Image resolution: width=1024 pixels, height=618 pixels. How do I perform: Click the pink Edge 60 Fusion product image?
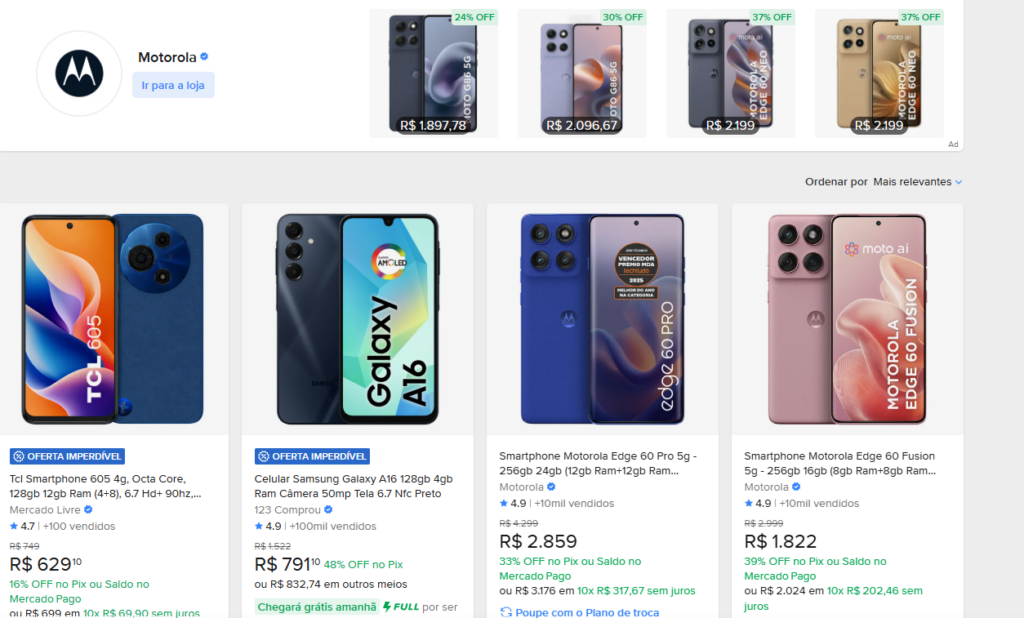point(847,319)
